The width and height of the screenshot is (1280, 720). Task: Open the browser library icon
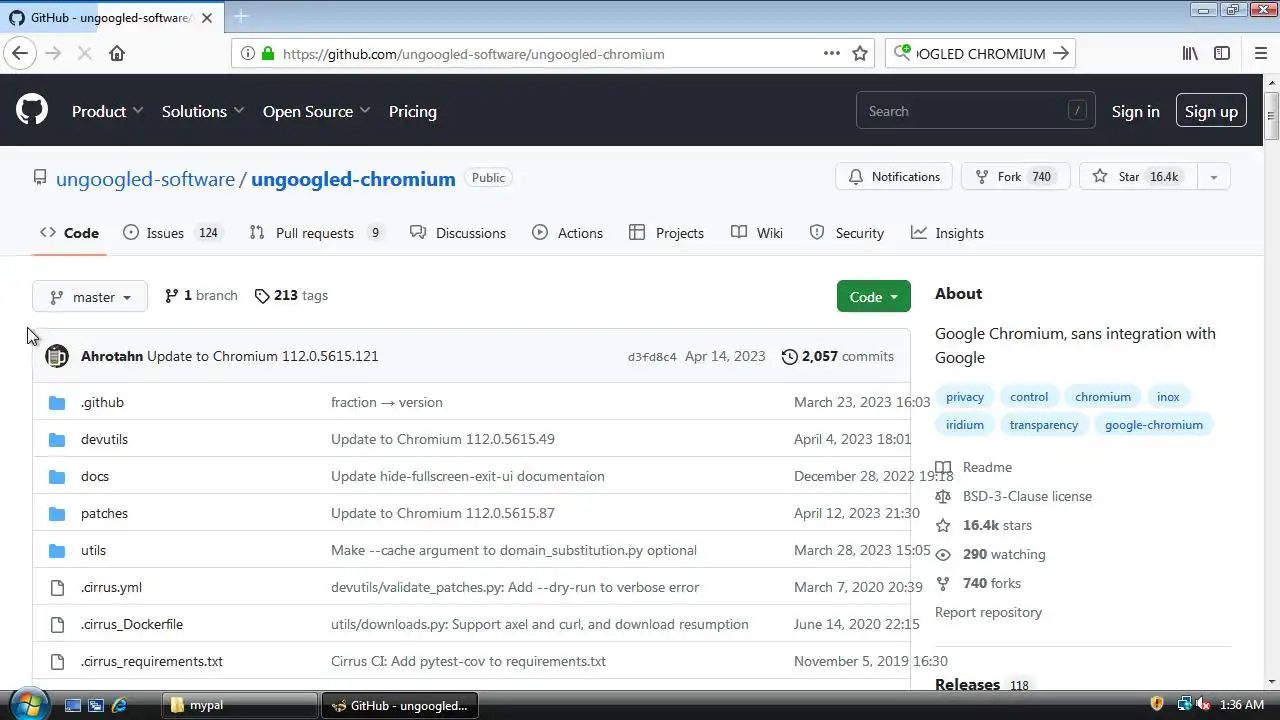1190,54
